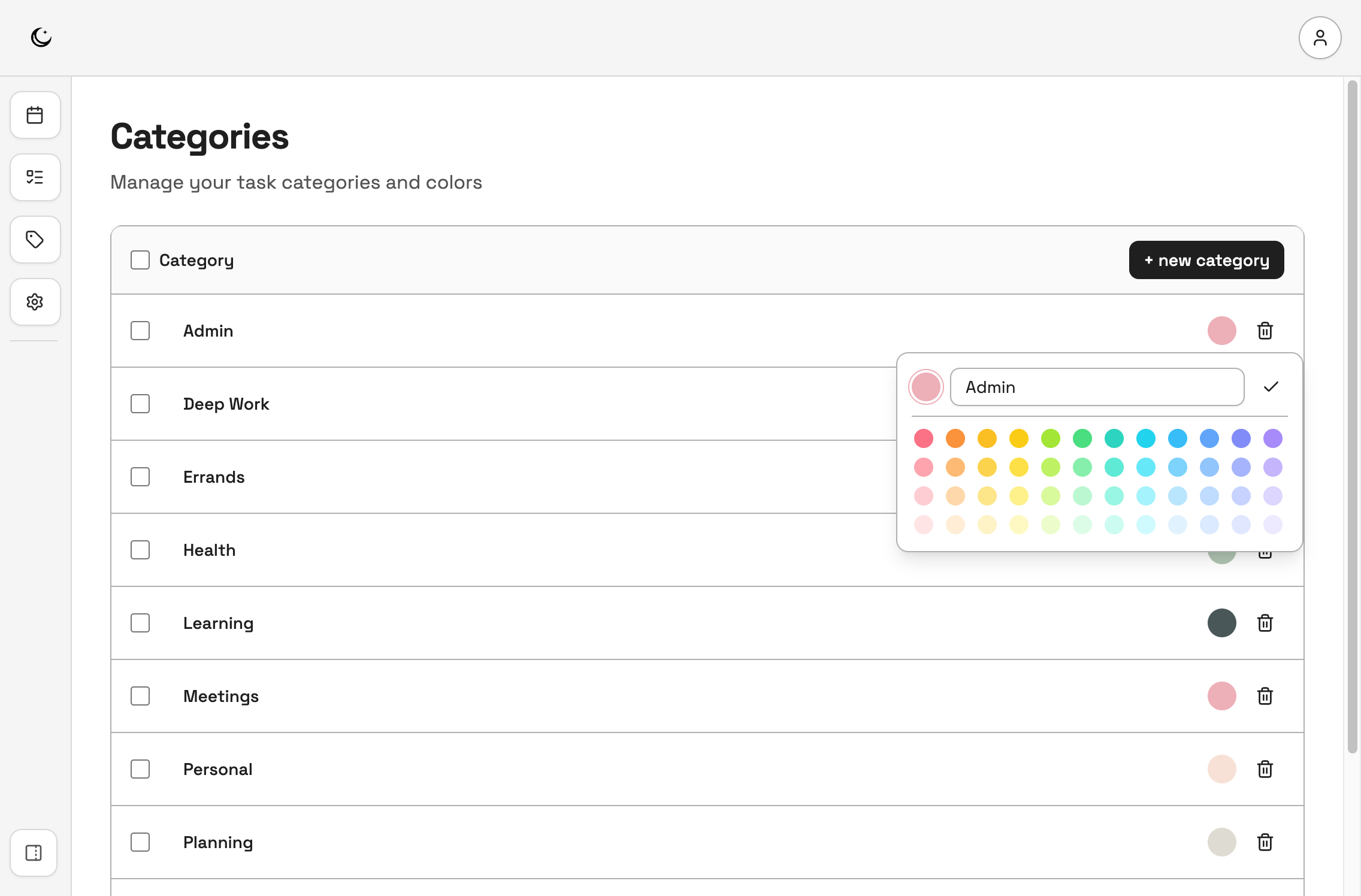Open calendar view in sidebar
Viewport: 1361px width, 896px height.
coord(35,115)
